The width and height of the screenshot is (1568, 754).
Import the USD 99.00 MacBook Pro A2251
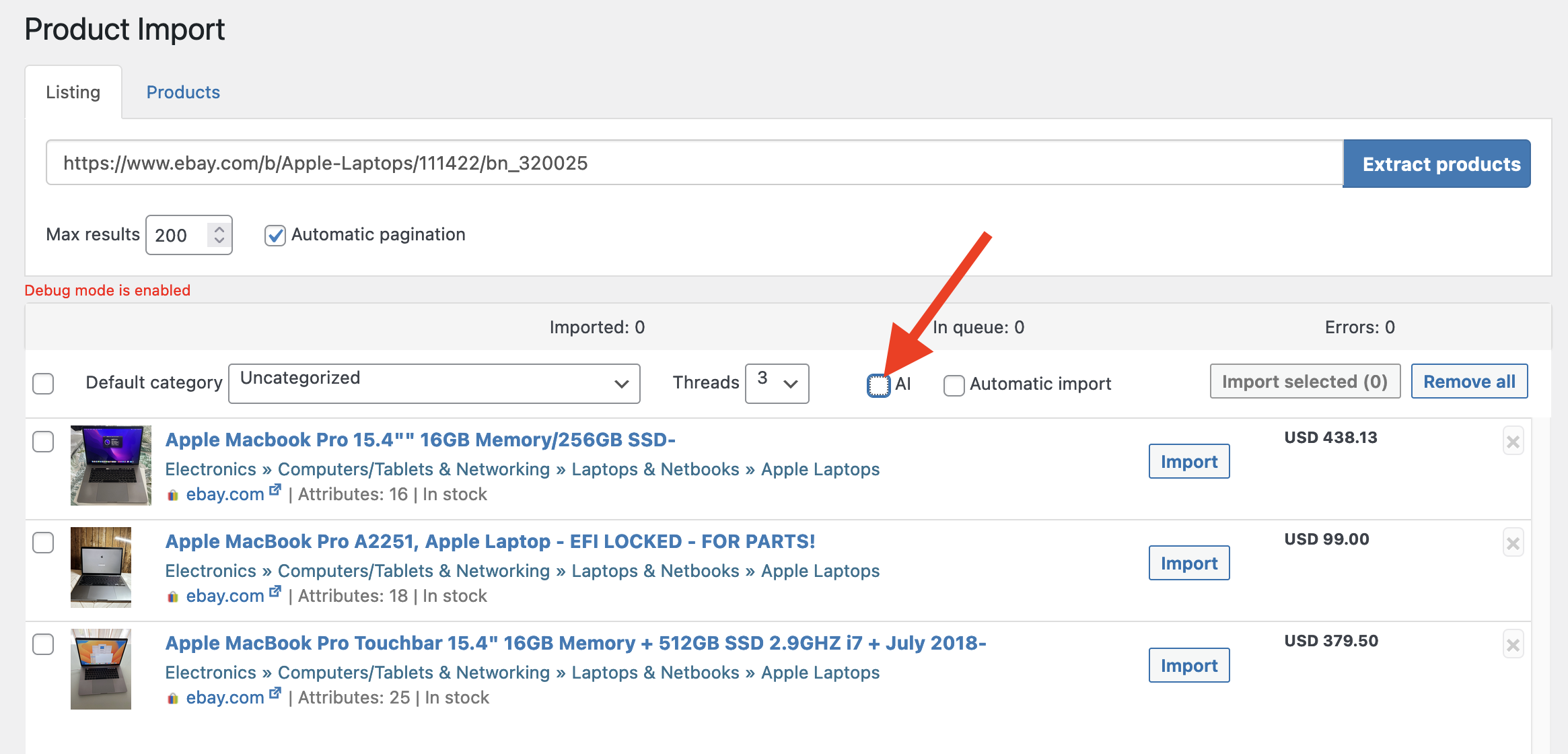click(x=1188, y=563)
